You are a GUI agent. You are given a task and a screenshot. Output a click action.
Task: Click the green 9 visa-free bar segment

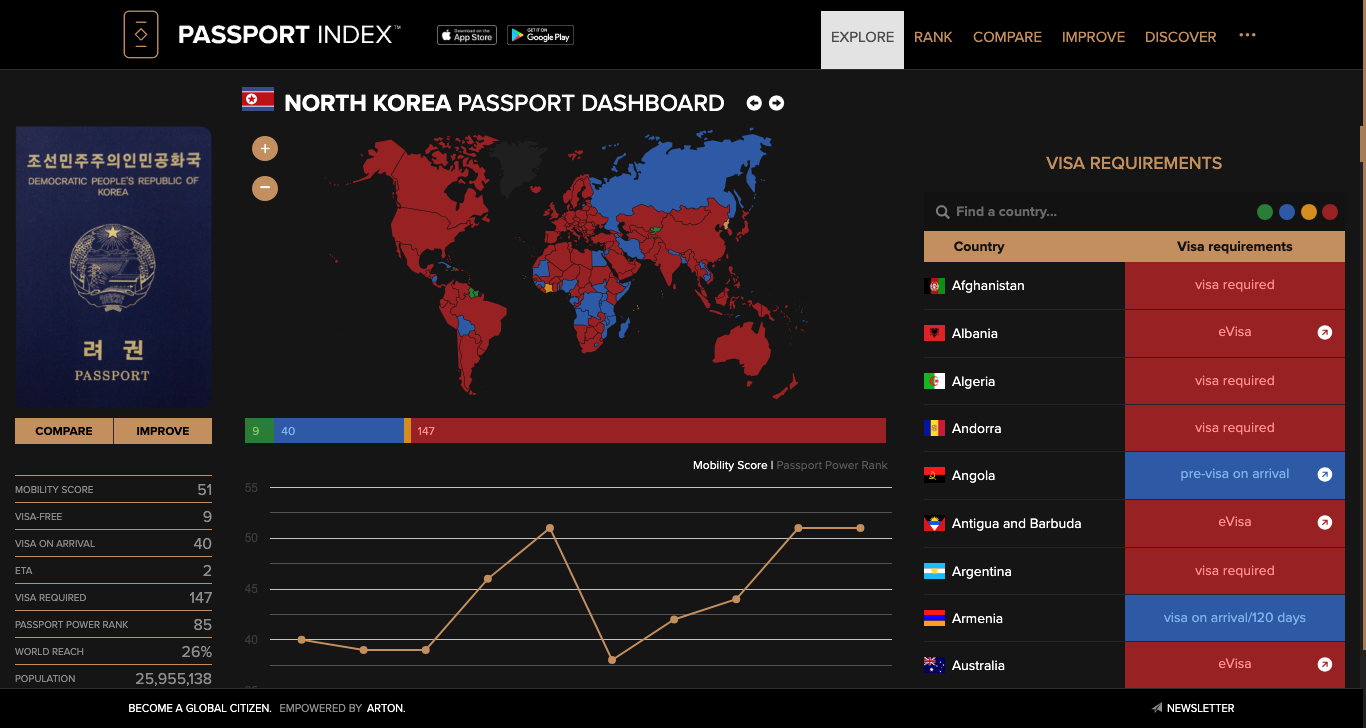(x=259, y=431)
